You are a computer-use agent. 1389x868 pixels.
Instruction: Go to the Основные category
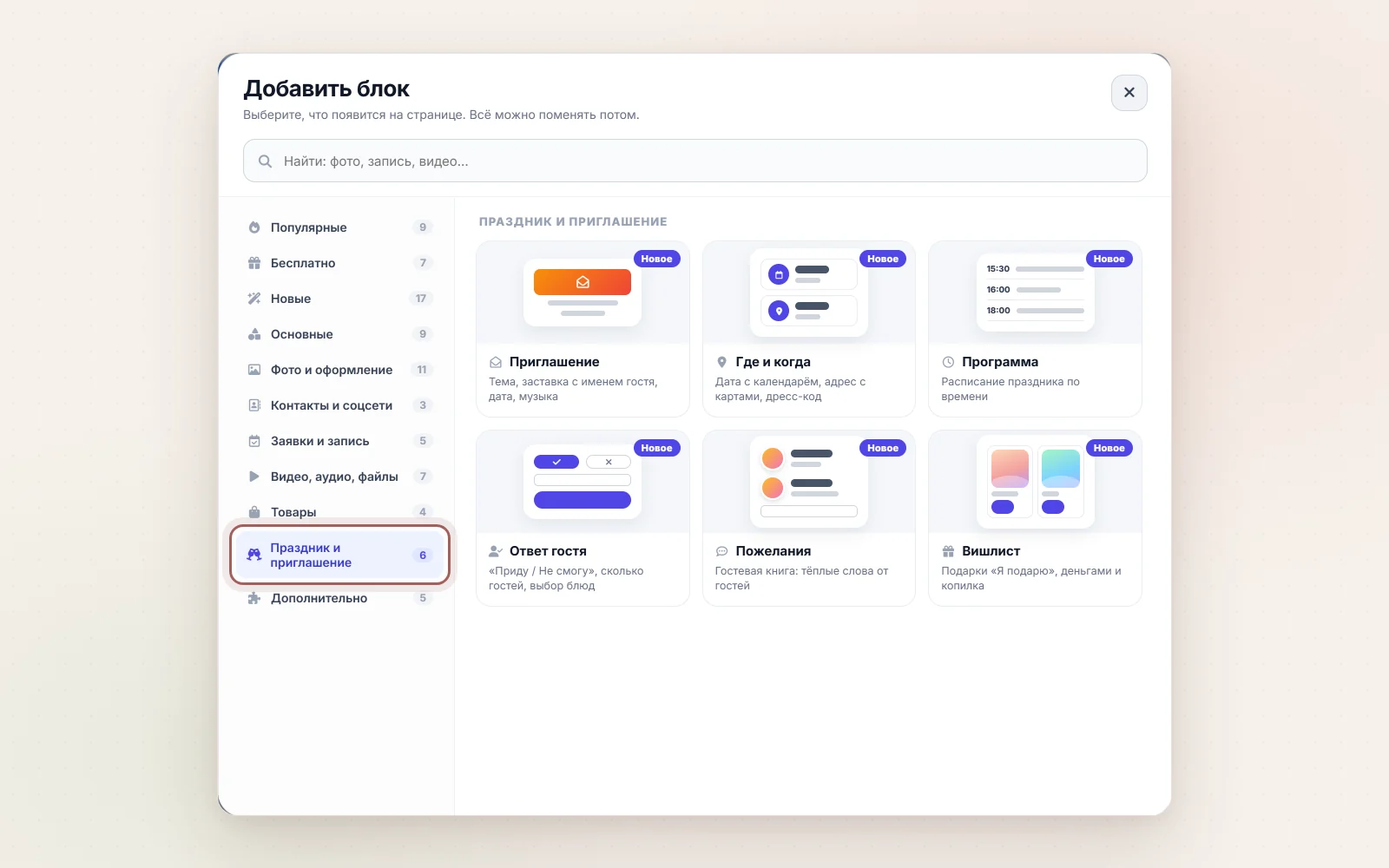339,334
